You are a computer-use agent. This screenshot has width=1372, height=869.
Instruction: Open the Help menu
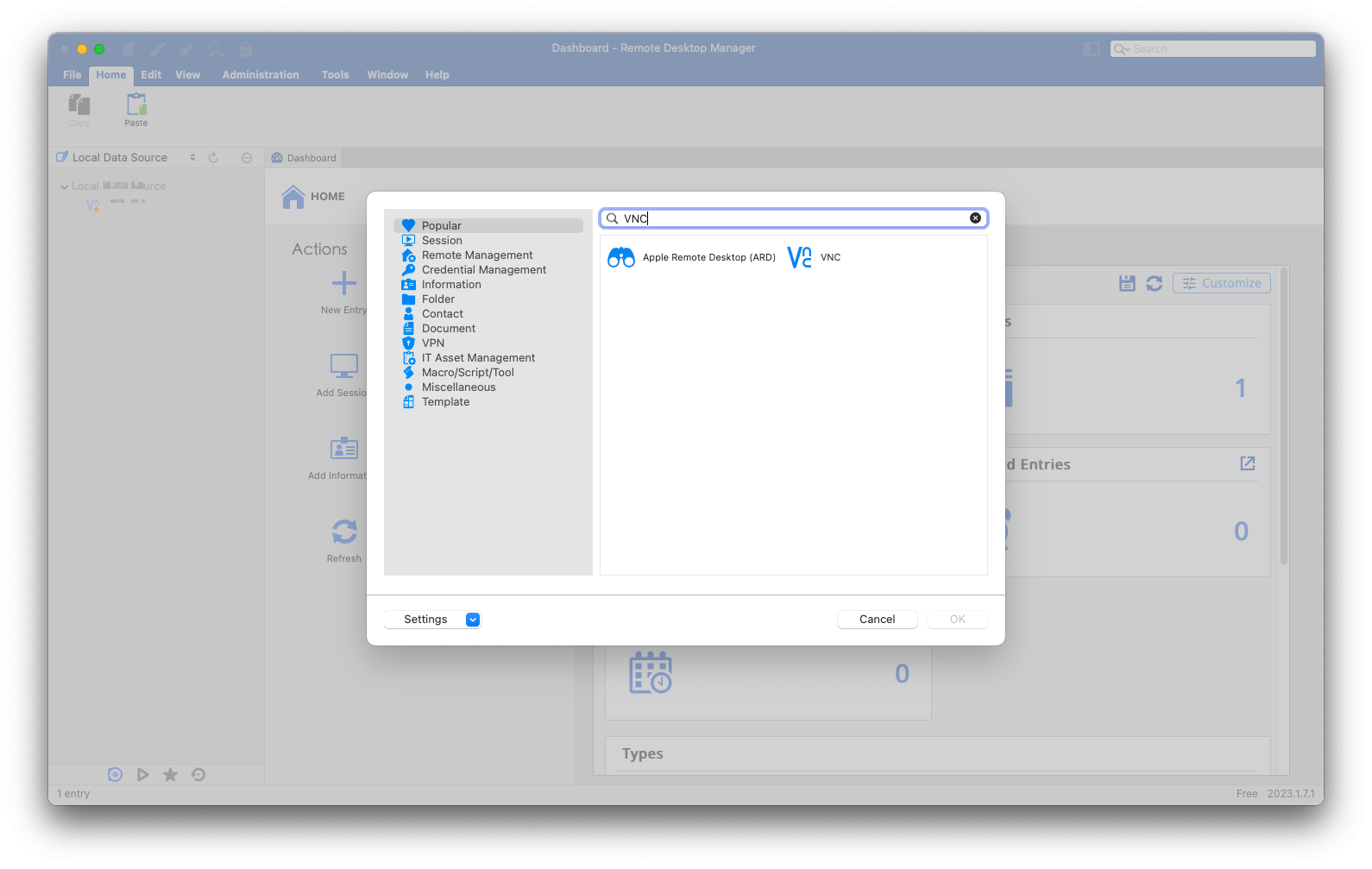[437, 75]
